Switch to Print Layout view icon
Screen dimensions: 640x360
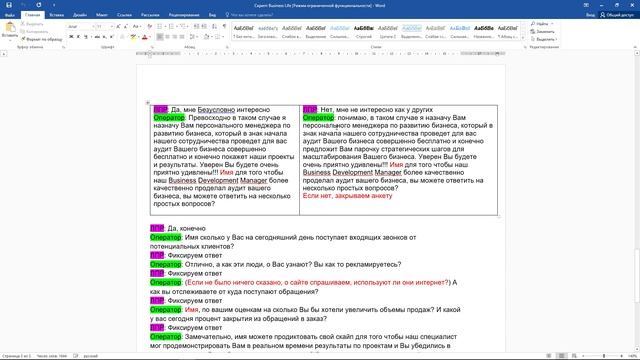coord(562,356)
